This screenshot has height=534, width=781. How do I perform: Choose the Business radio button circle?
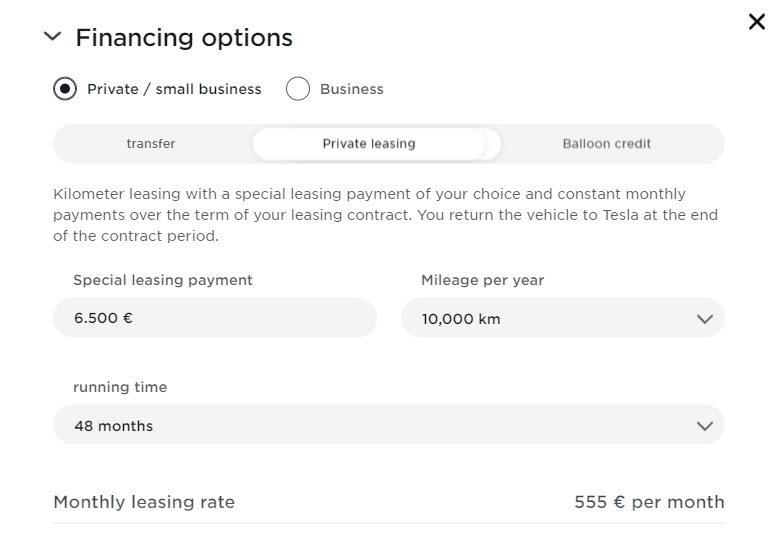coord(298,89)
